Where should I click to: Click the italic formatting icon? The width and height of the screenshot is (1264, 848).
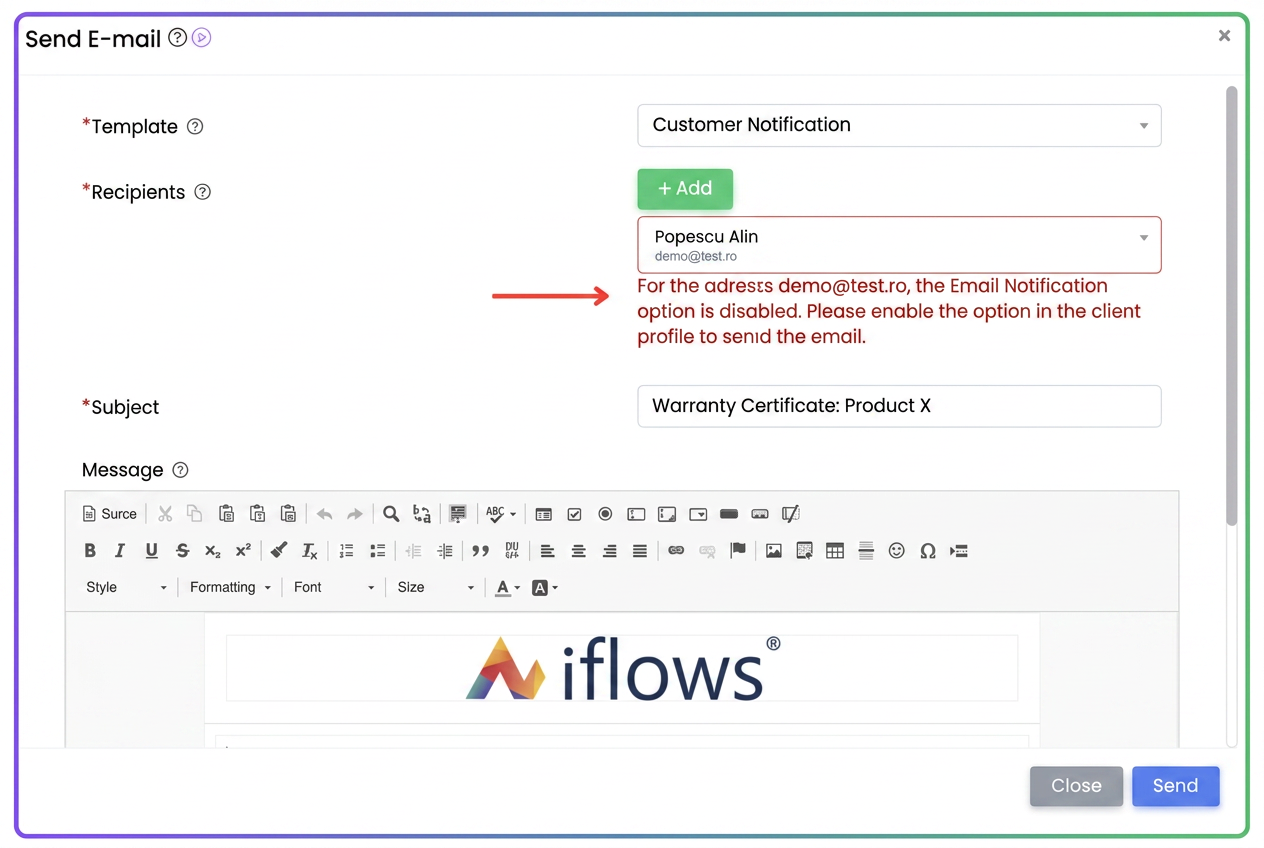pyautogui.click(x=120, y=551)
